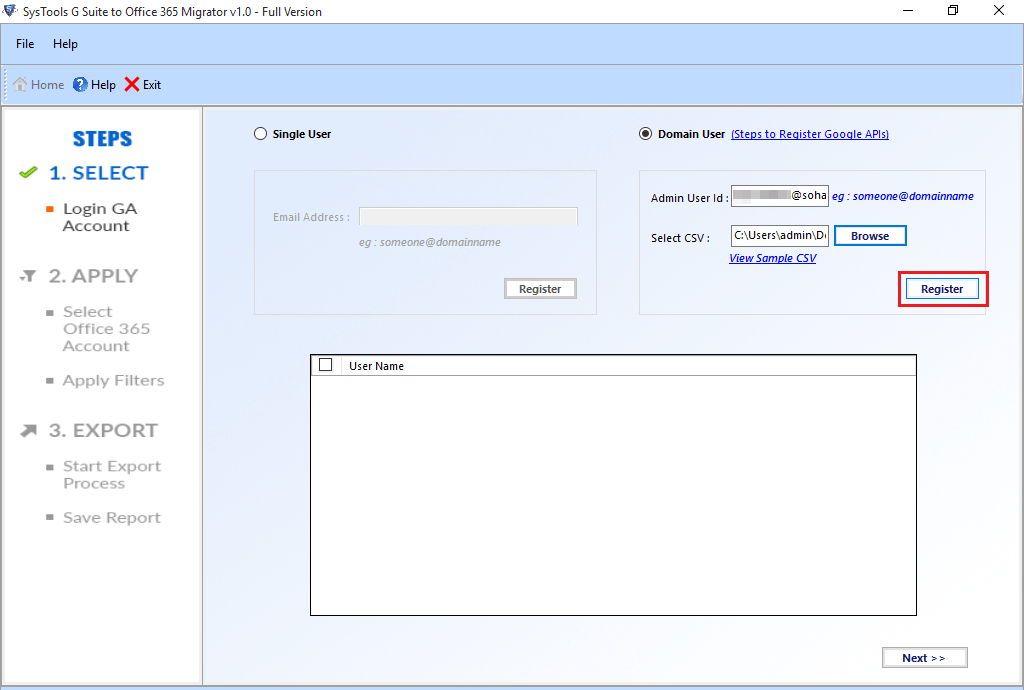1024x690 pixels.
Task: Click the User Name column header
Action: [376, 366]
